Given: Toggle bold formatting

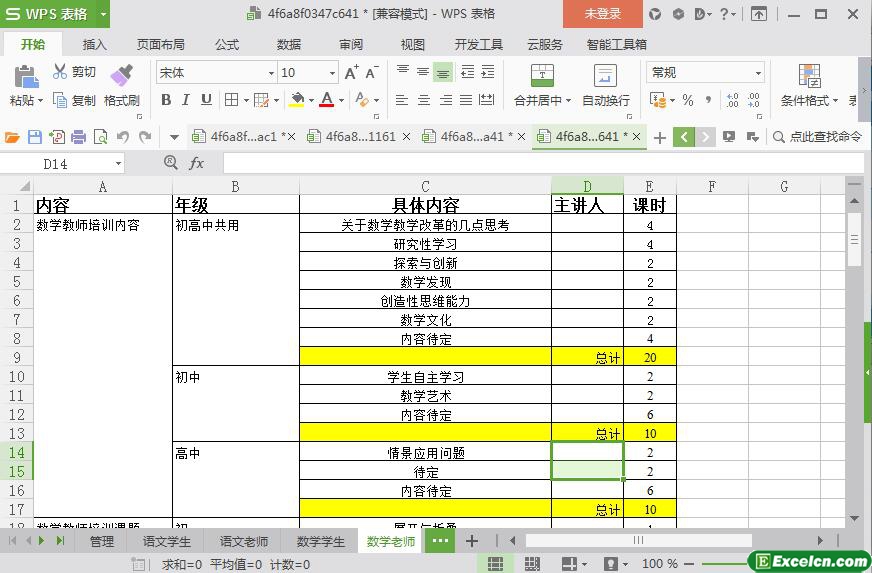Looking at the screenshot, I should coord(166,100).
